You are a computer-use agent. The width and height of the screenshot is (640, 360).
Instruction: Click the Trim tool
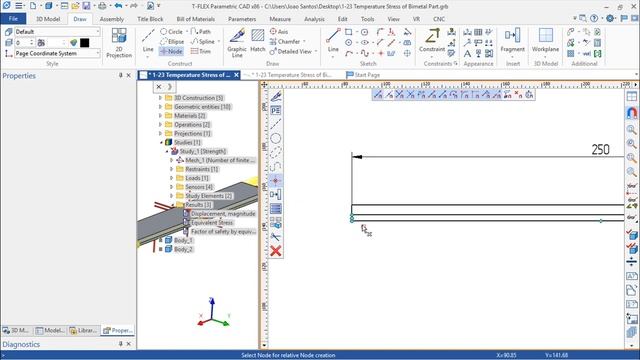click(x=200, y=51)
